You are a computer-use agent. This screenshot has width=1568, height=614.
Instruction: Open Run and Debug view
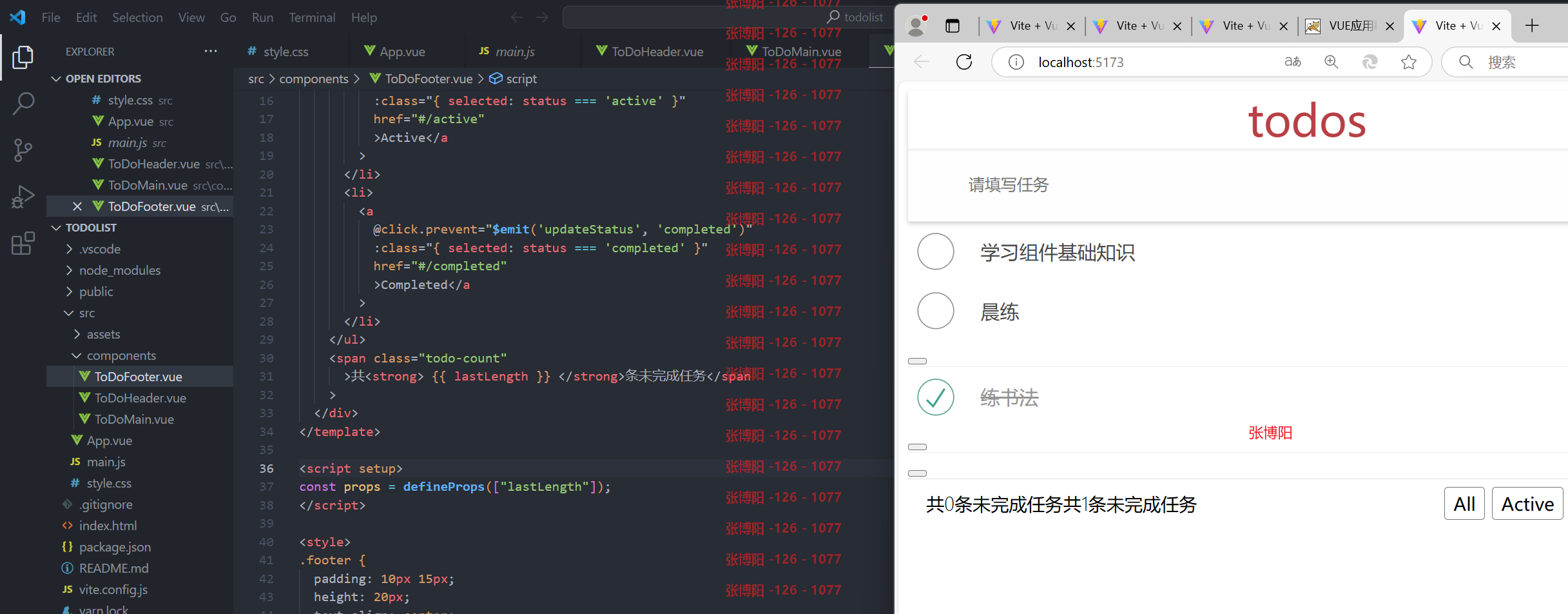coord(23,197)
